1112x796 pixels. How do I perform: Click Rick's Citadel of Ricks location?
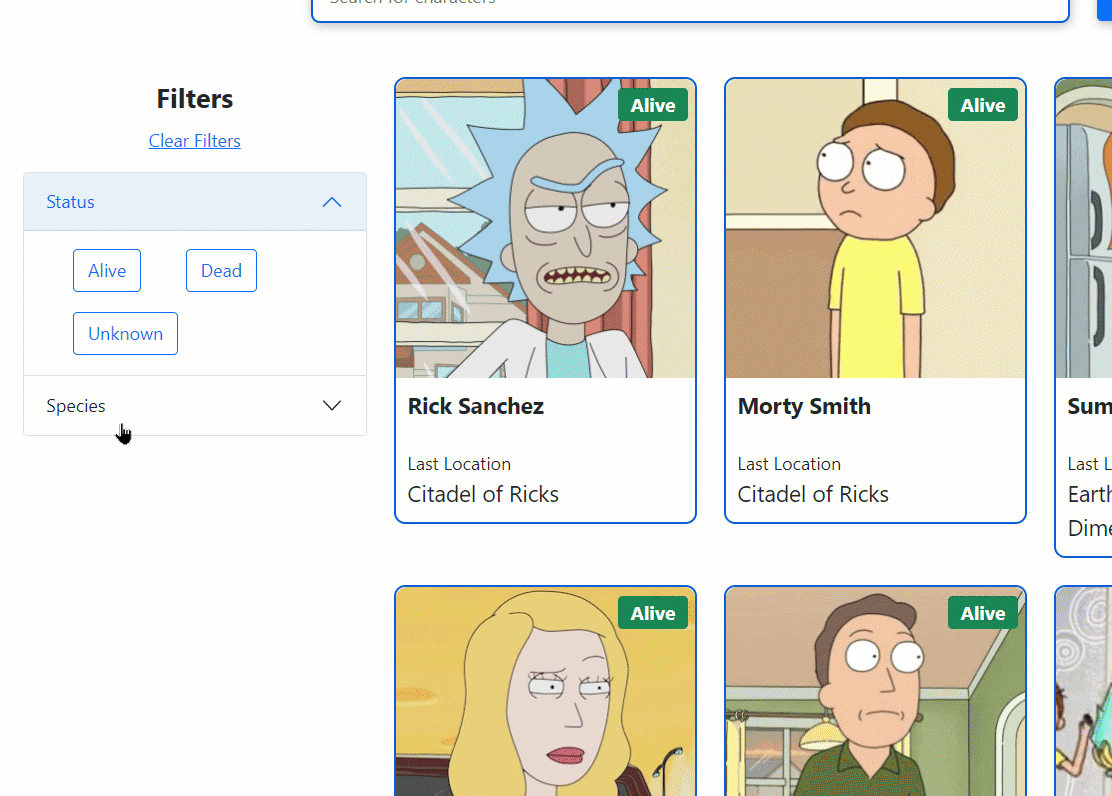click(x=483, y=494)
